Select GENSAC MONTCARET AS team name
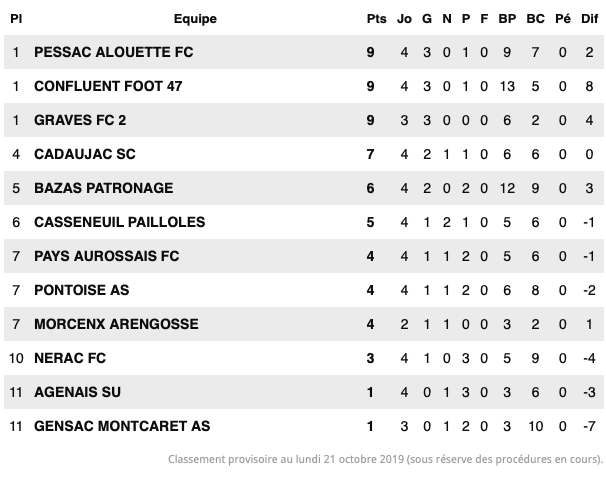This screenshot has width=606, height=477. 122,426
